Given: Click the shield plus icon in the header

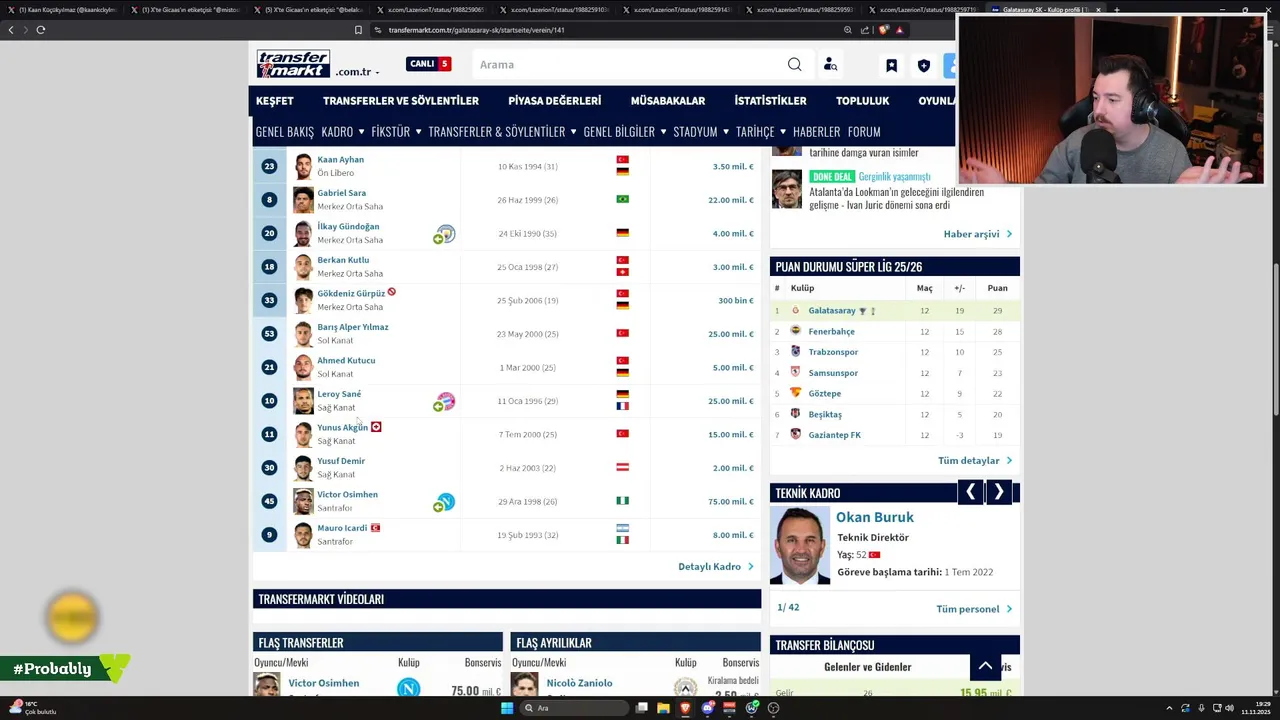Looking at the screenshot, I should [924, 65].
